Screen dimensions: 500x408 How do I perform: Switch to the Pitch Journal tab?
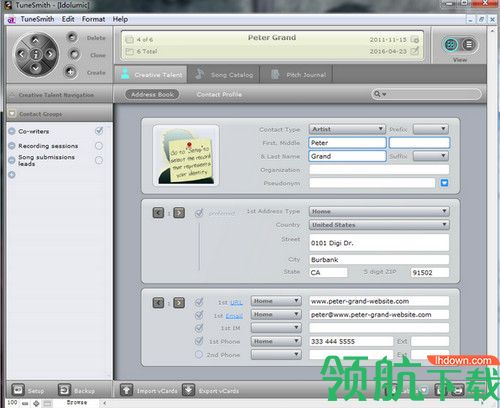297,74
